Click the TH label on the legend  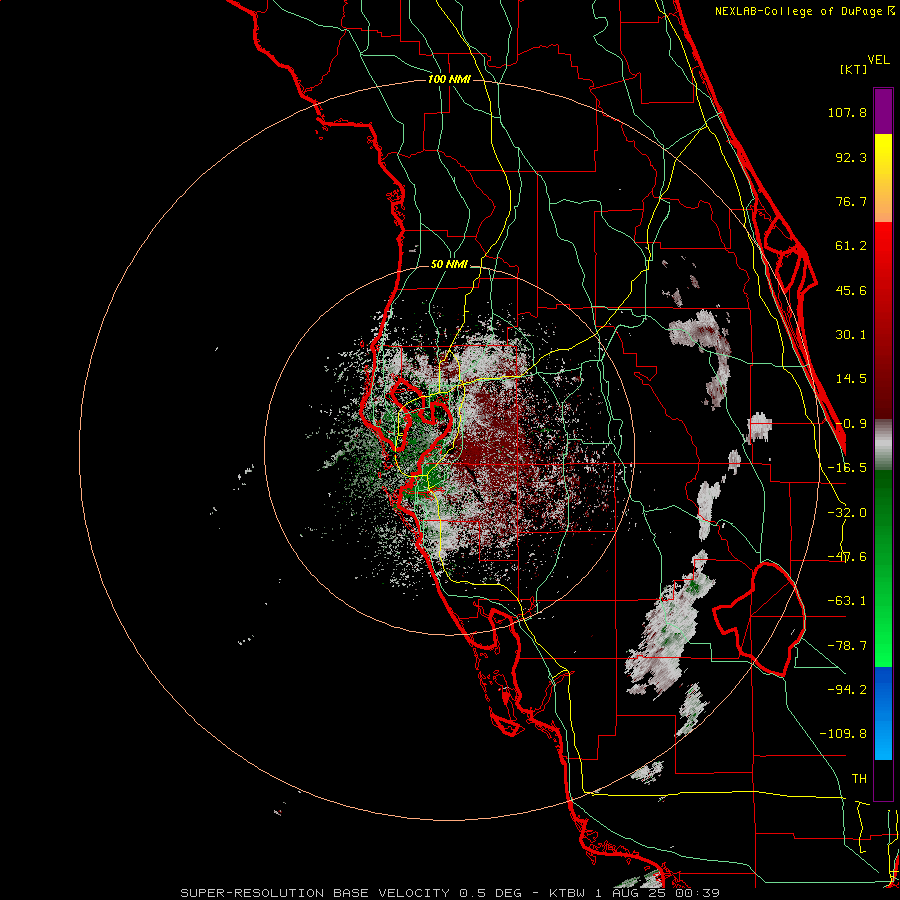pos(859,779)
